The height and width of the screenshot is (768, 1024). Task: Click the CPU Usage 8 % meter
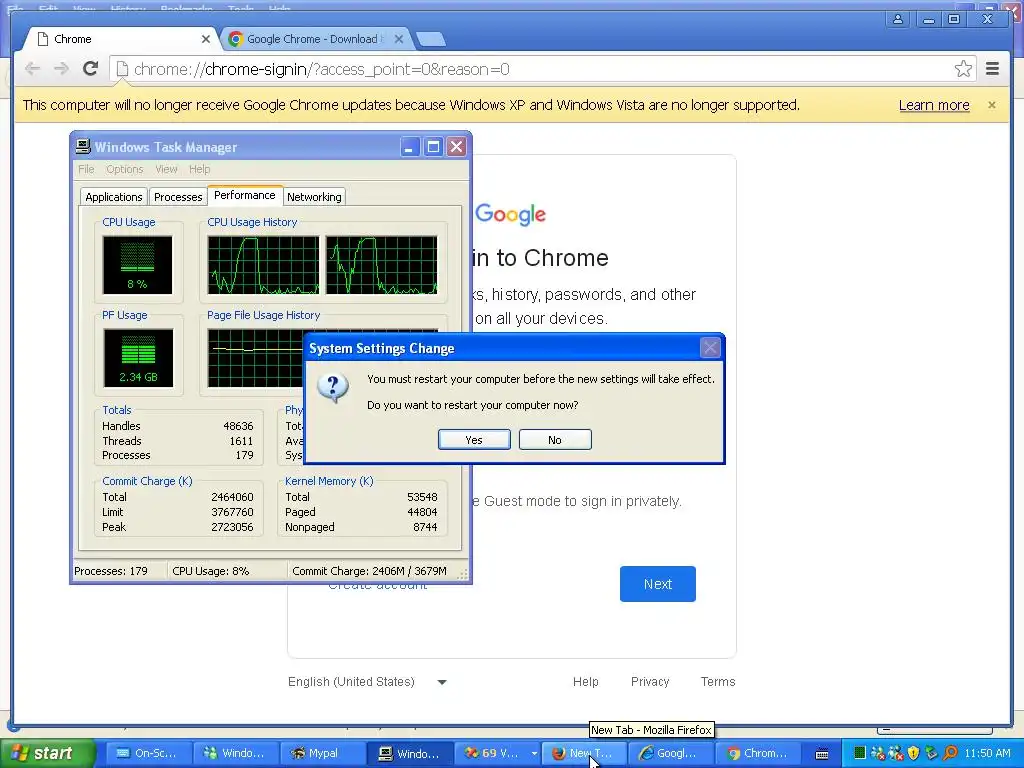(137, 264)
